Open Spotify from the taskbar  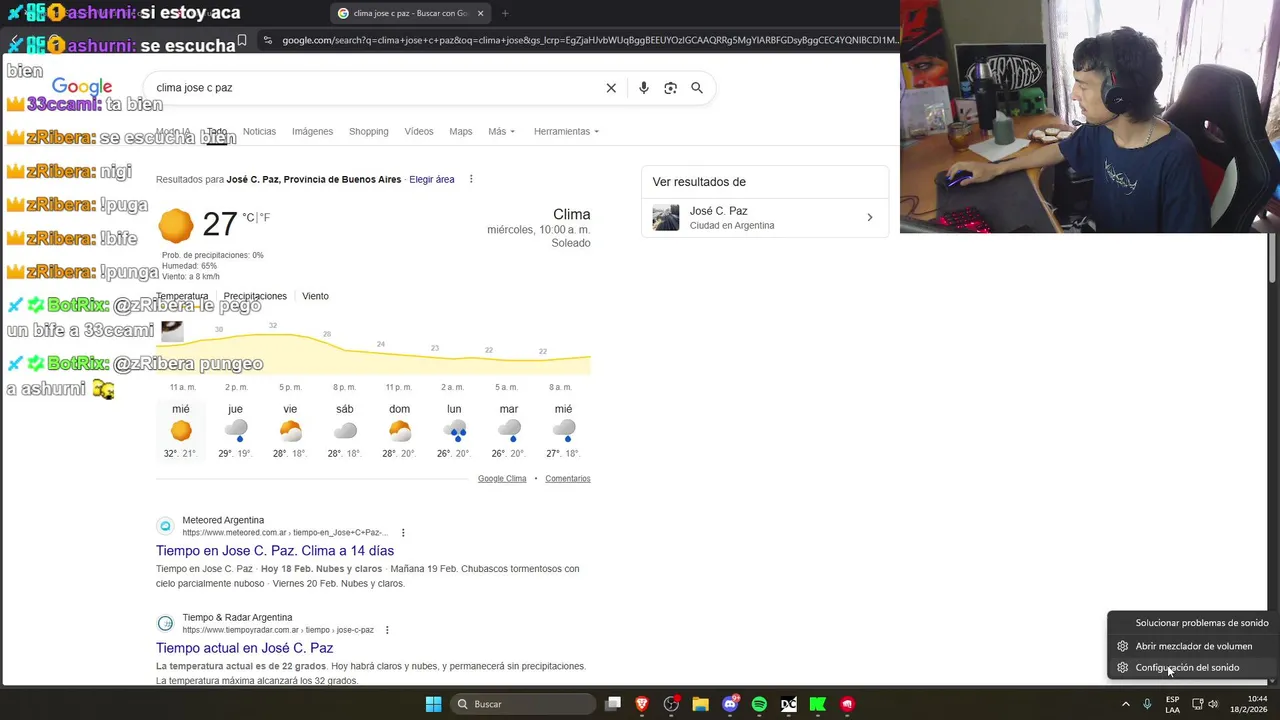[x=759, y=704]
